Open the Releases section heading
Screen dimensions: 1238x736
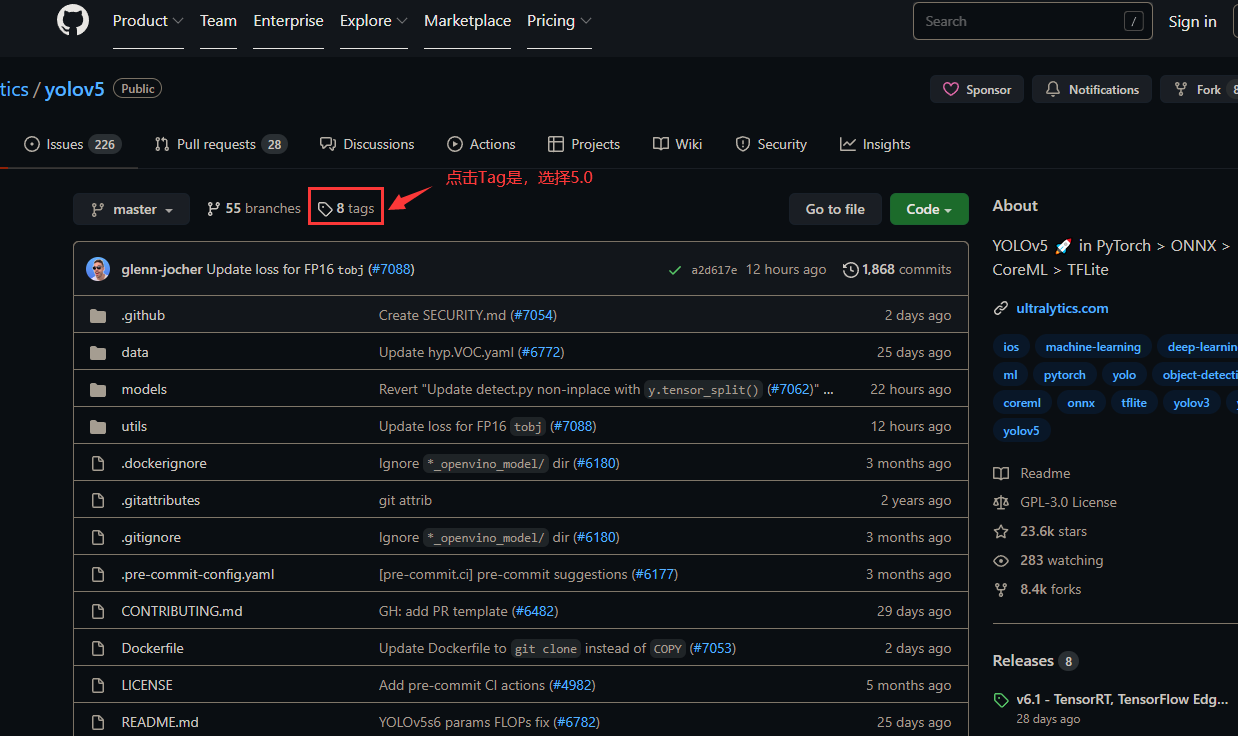pyautogui.click(x=1023, y=661)
